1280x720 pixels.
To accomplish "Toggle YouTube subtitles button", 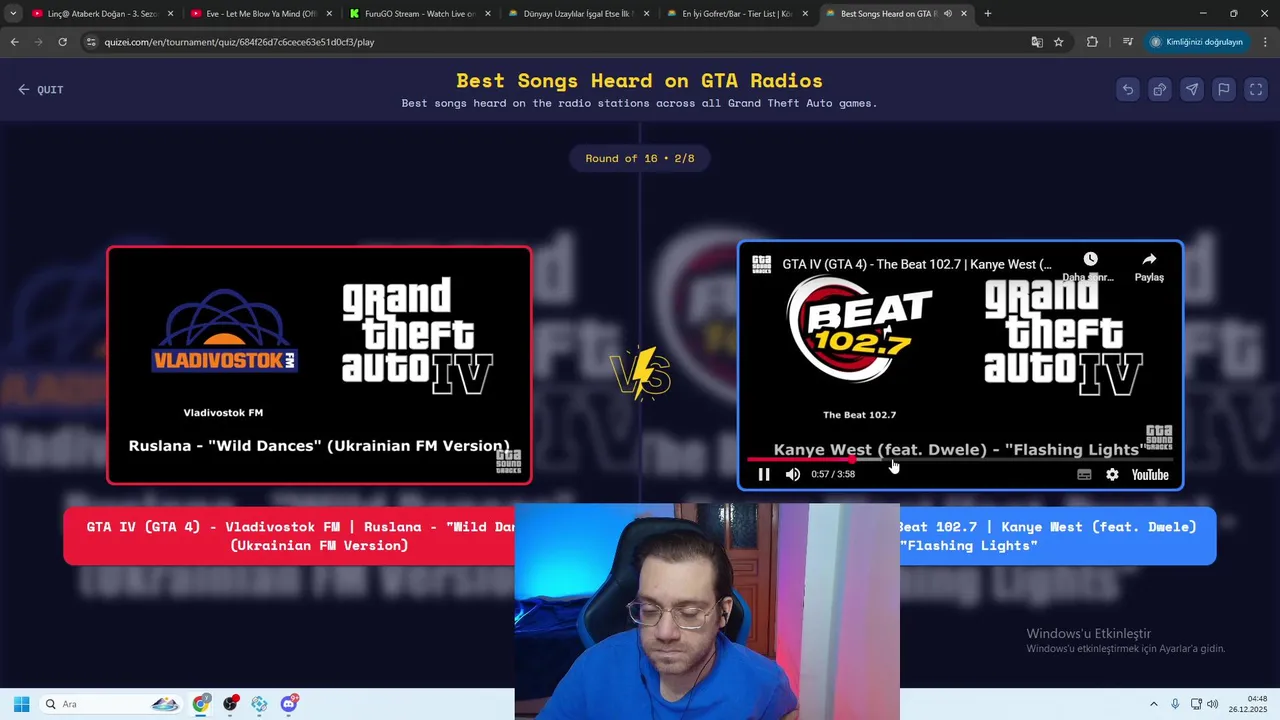I will (1084, 475).
